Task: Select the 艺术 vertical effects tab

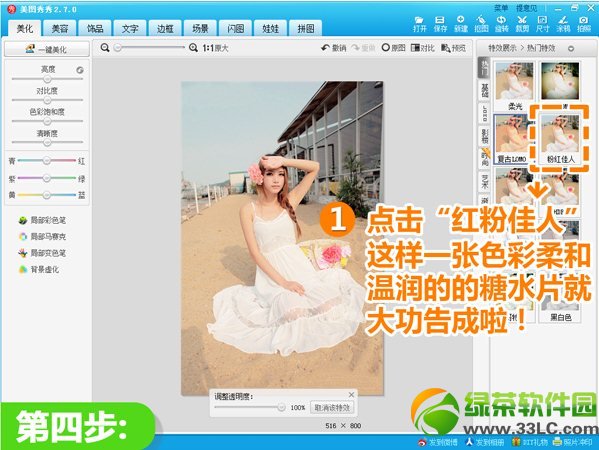Action: (484, 181)
